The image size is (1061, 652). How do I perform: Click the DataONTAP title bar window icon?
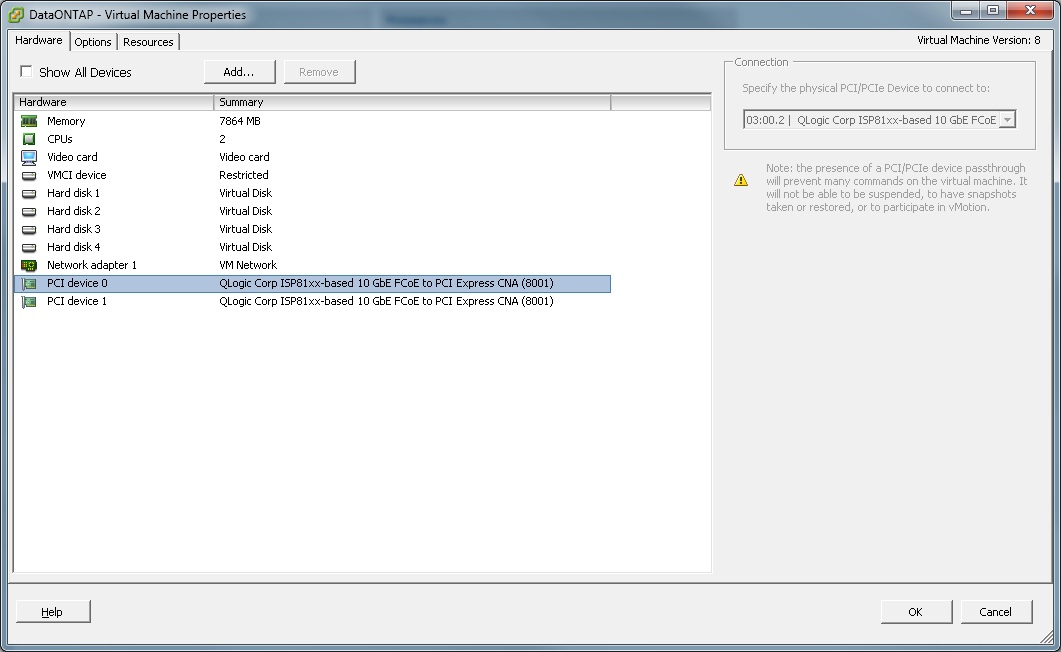pyautogui.click(x=16, y=14)
